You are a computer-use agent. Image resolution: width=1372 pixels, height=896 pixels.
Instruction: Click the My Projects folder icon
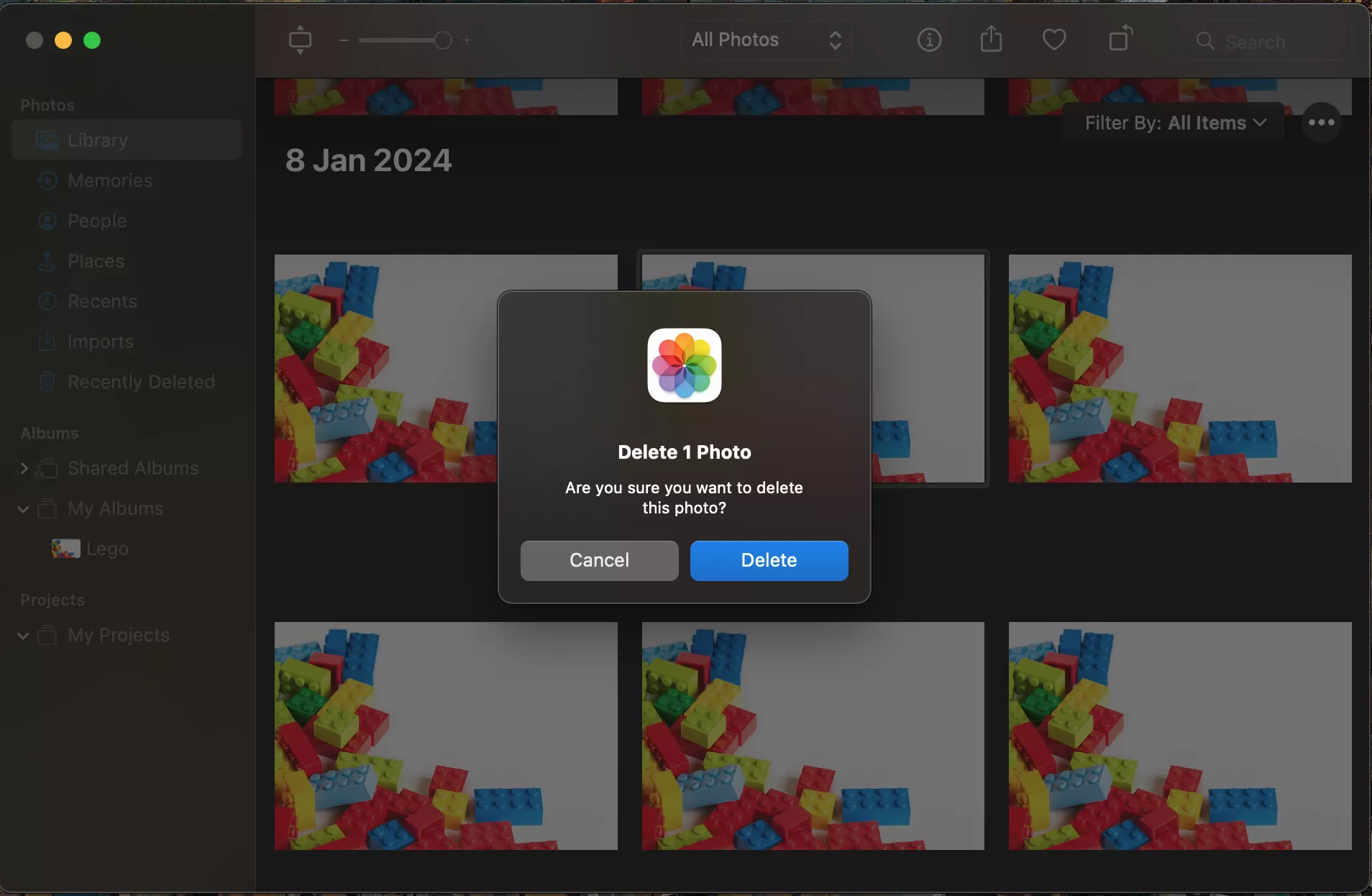pos(47,635)
